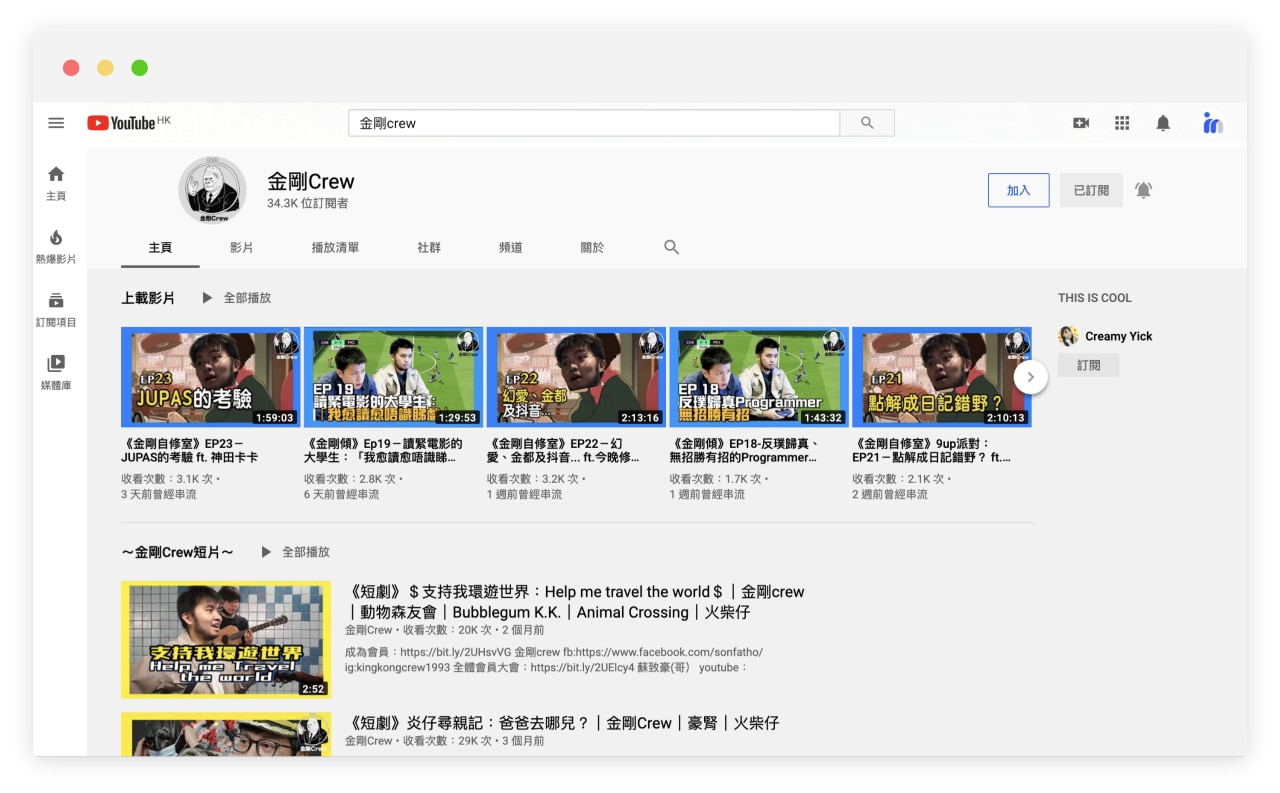The width and height of the screenshot is (1280, 793).
Task: Click the 加入 join button
Action: pos(1018,190)
